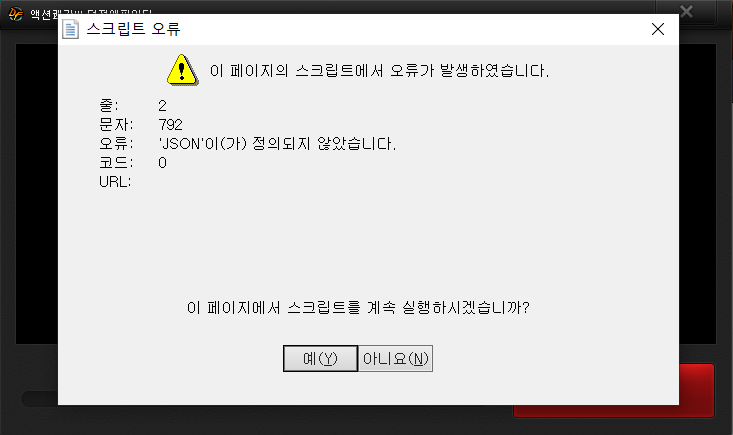Click black launcher content area left of dialog
Screen dimensions: 733x435
click(x=37, y=194)
